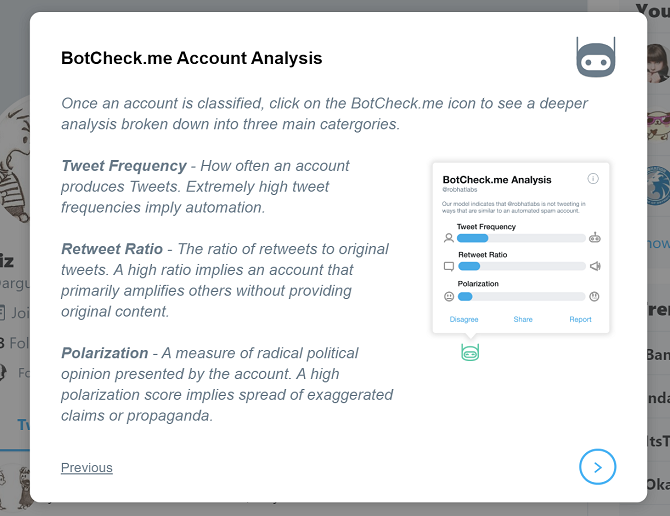Click the green BotCheck.me robot icon
The height and width of the screenshot is (516, 670).
pyautogui.click(x=470, y=351)
